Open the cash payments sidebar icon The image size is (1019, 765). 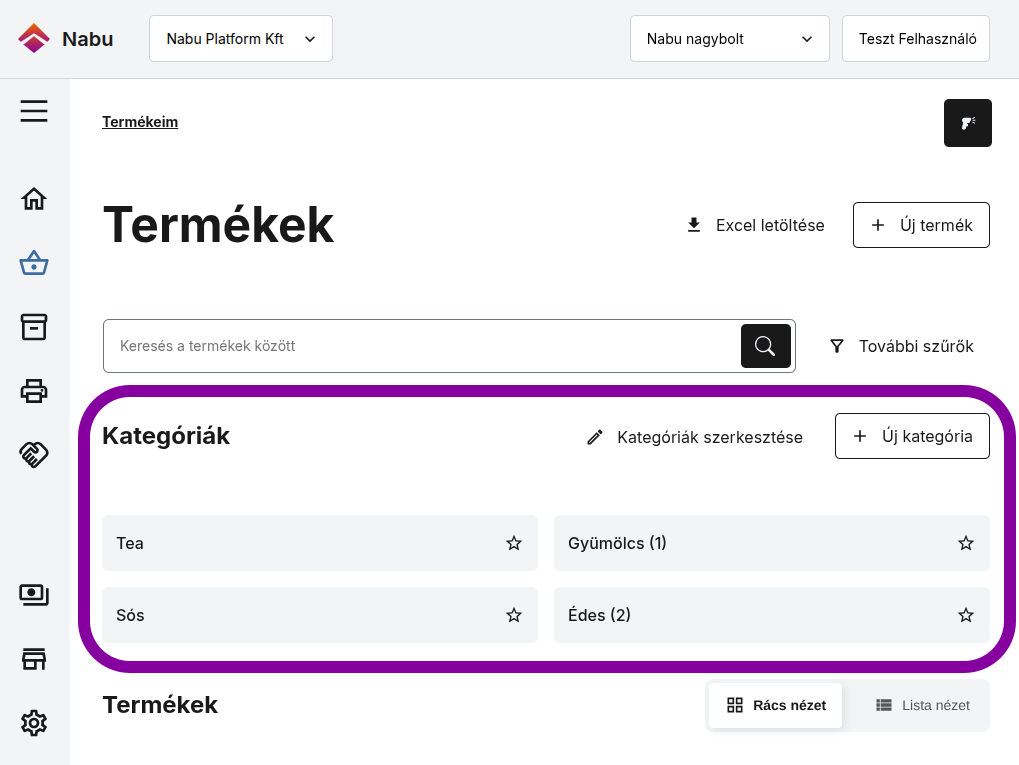[34, 595]
